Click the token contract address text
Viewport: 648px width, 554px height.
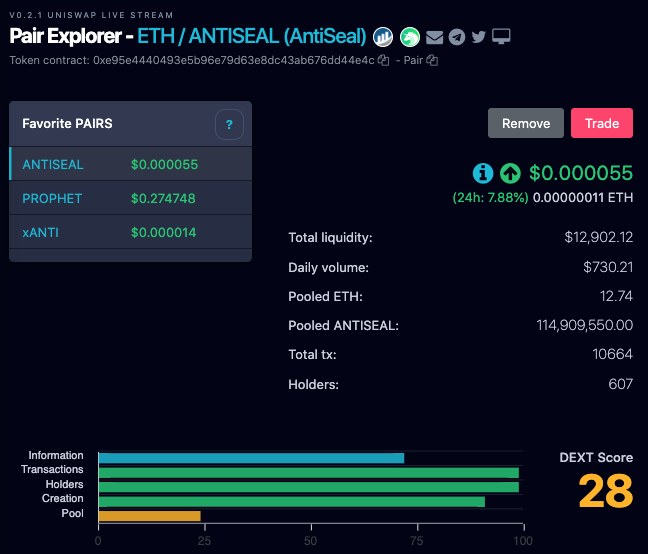click(233, 60)
